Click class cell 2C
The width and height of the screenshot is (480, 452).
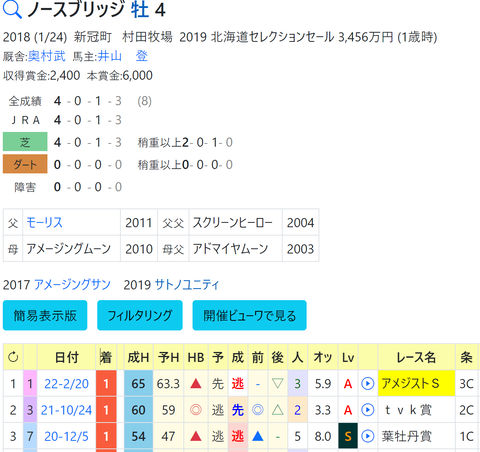click(466, 410)
